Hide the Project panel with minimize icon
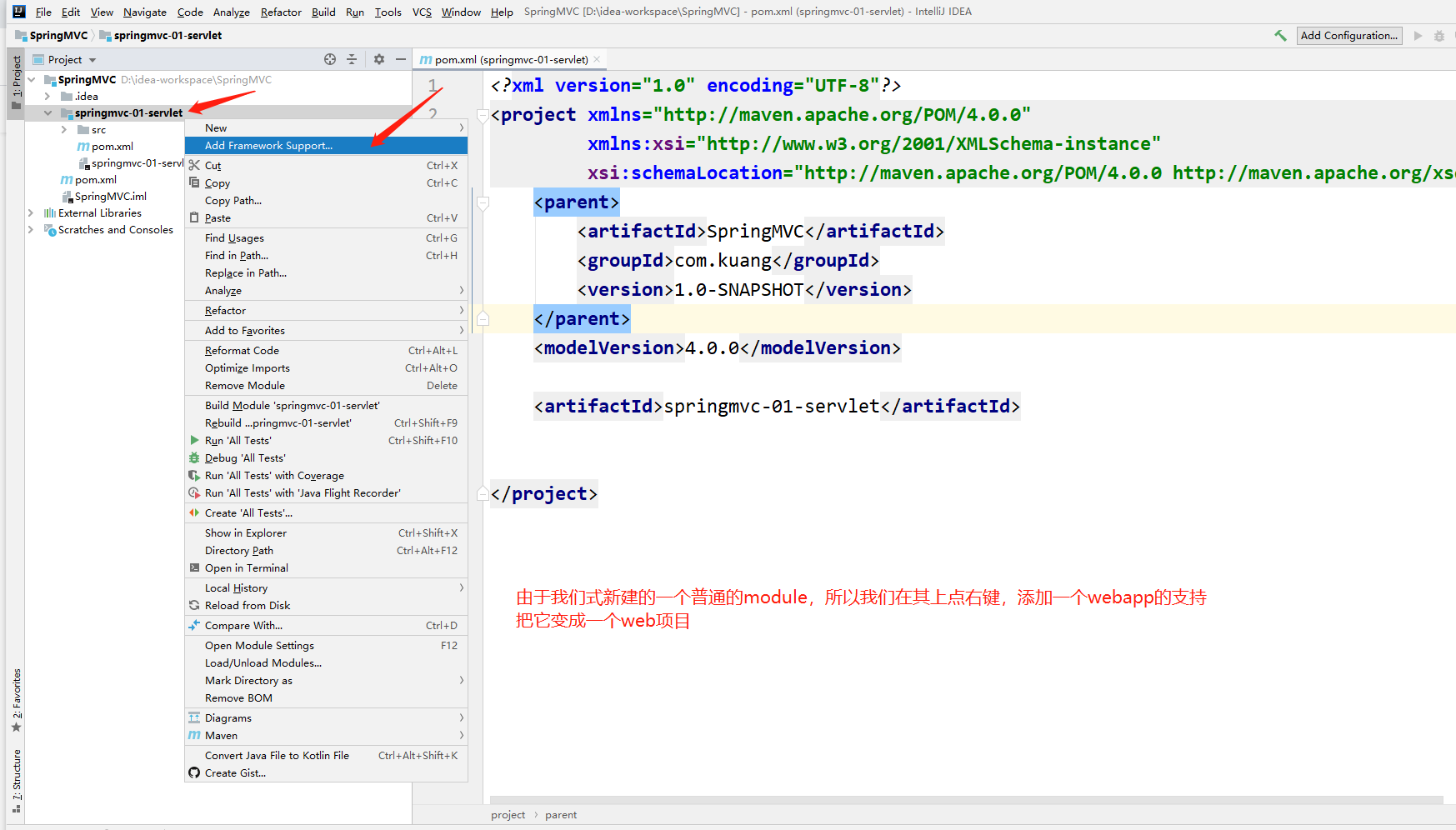 (x=401, y=59)
